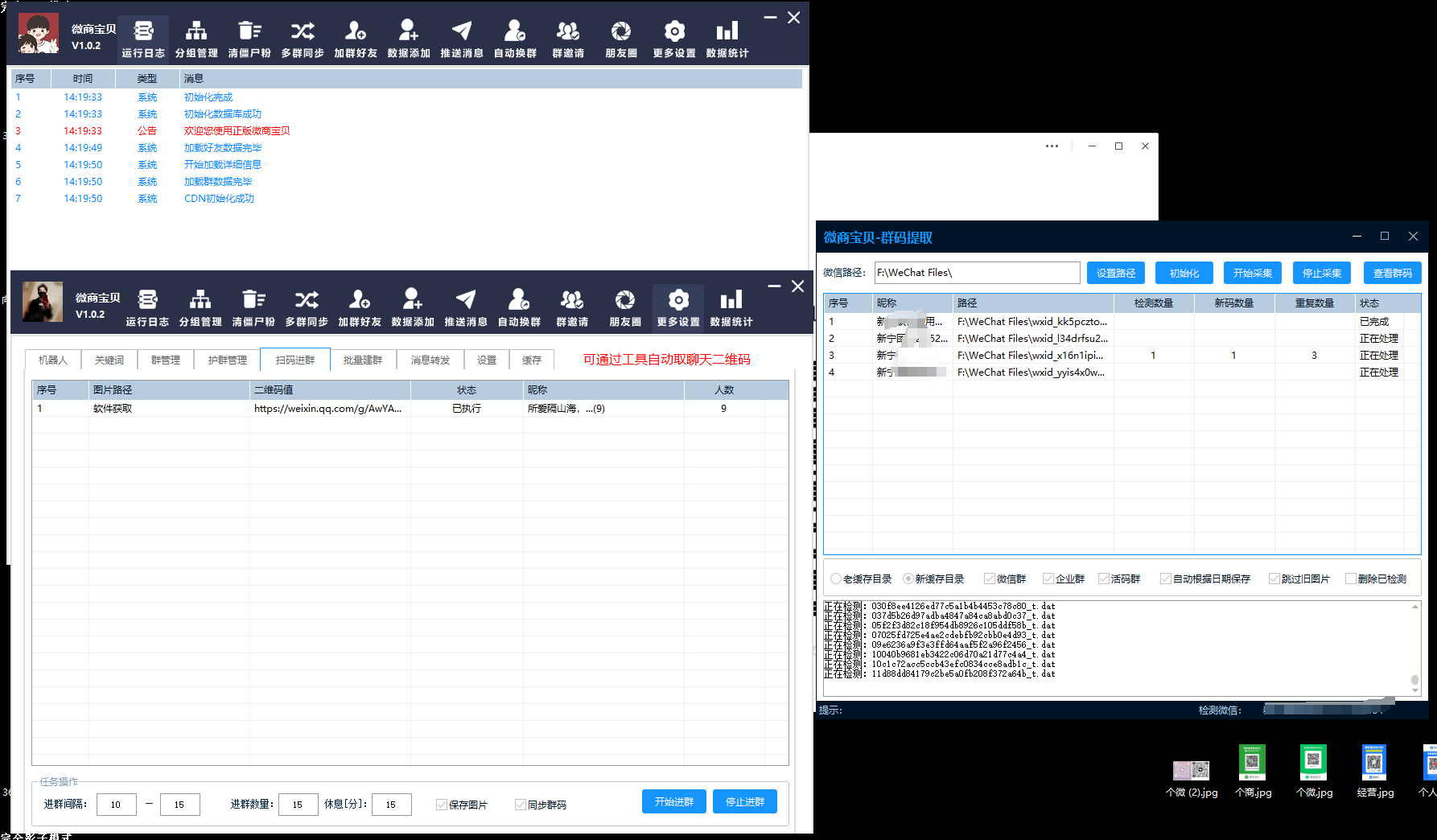Open 加群好友 in lower window toolbar
The image size is (1437, 840).
click(360, 308)
